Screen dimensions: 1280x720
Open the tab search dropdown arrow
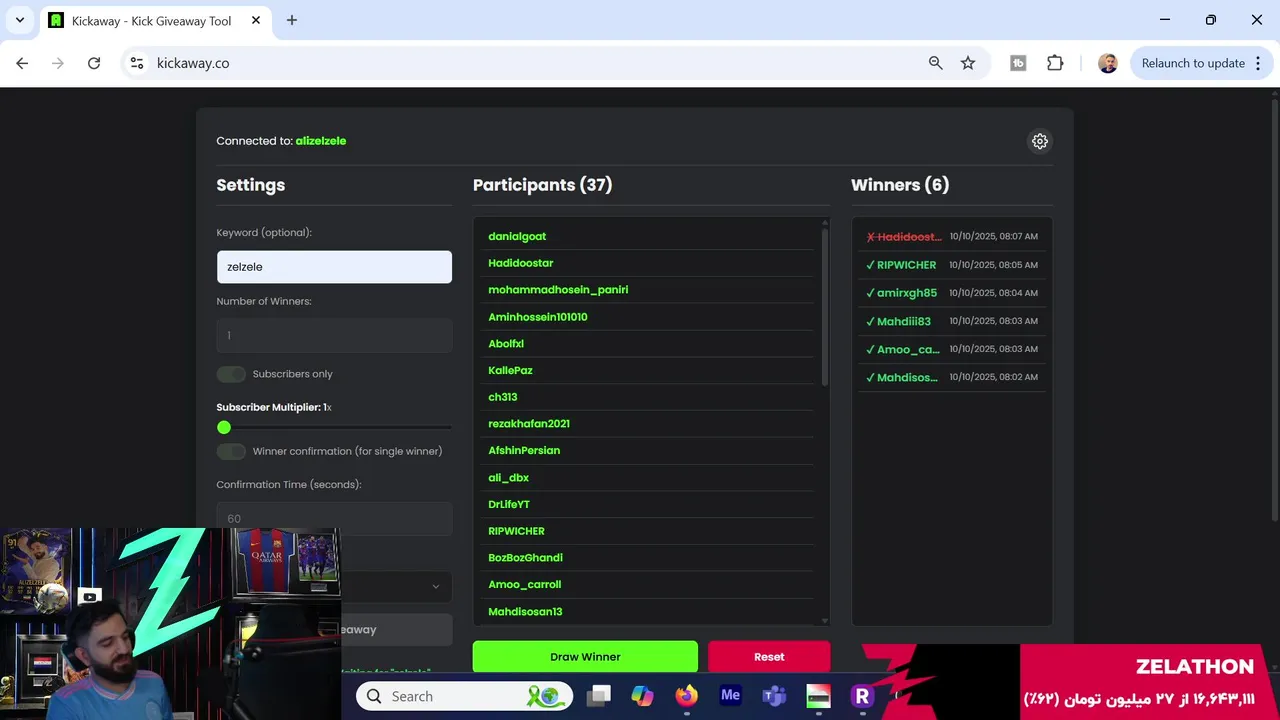pyautogui.click(x=19, y=20)
